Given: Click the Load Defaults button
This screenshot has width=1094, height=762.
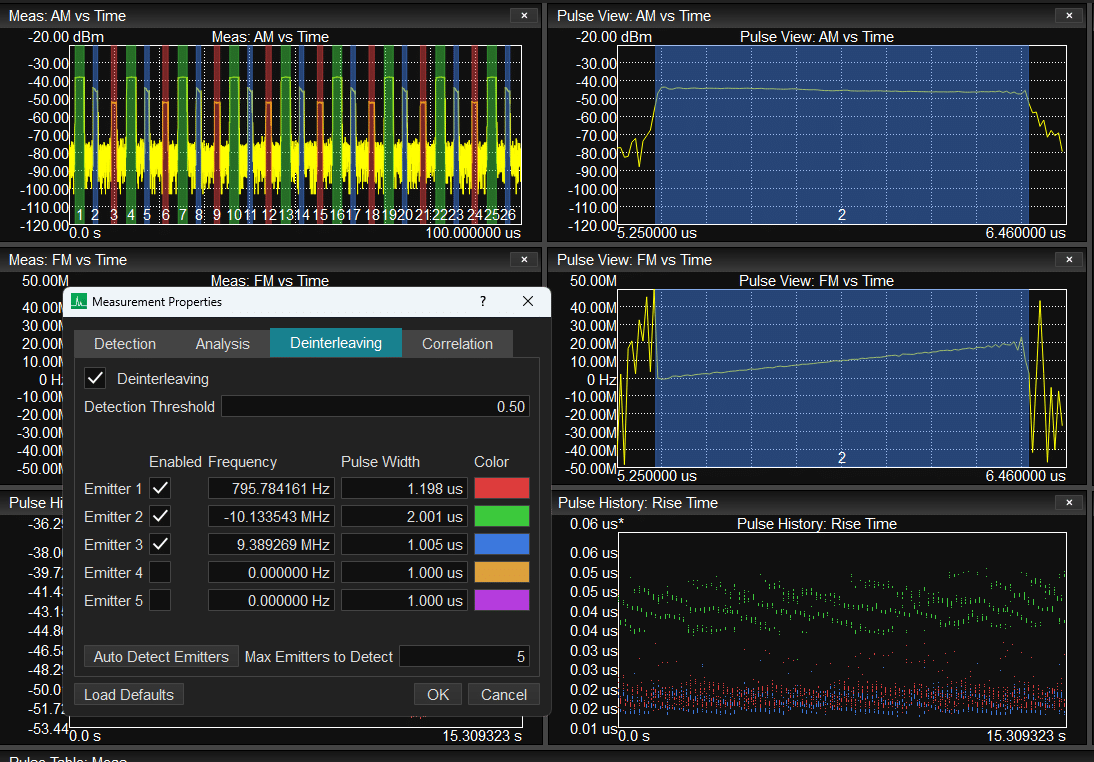Looking at the screenshot, I should 129,694.
